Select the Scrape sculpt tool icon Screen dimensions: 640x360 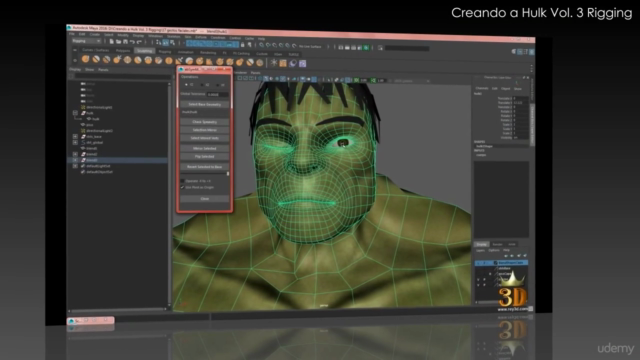pos(200,62)
